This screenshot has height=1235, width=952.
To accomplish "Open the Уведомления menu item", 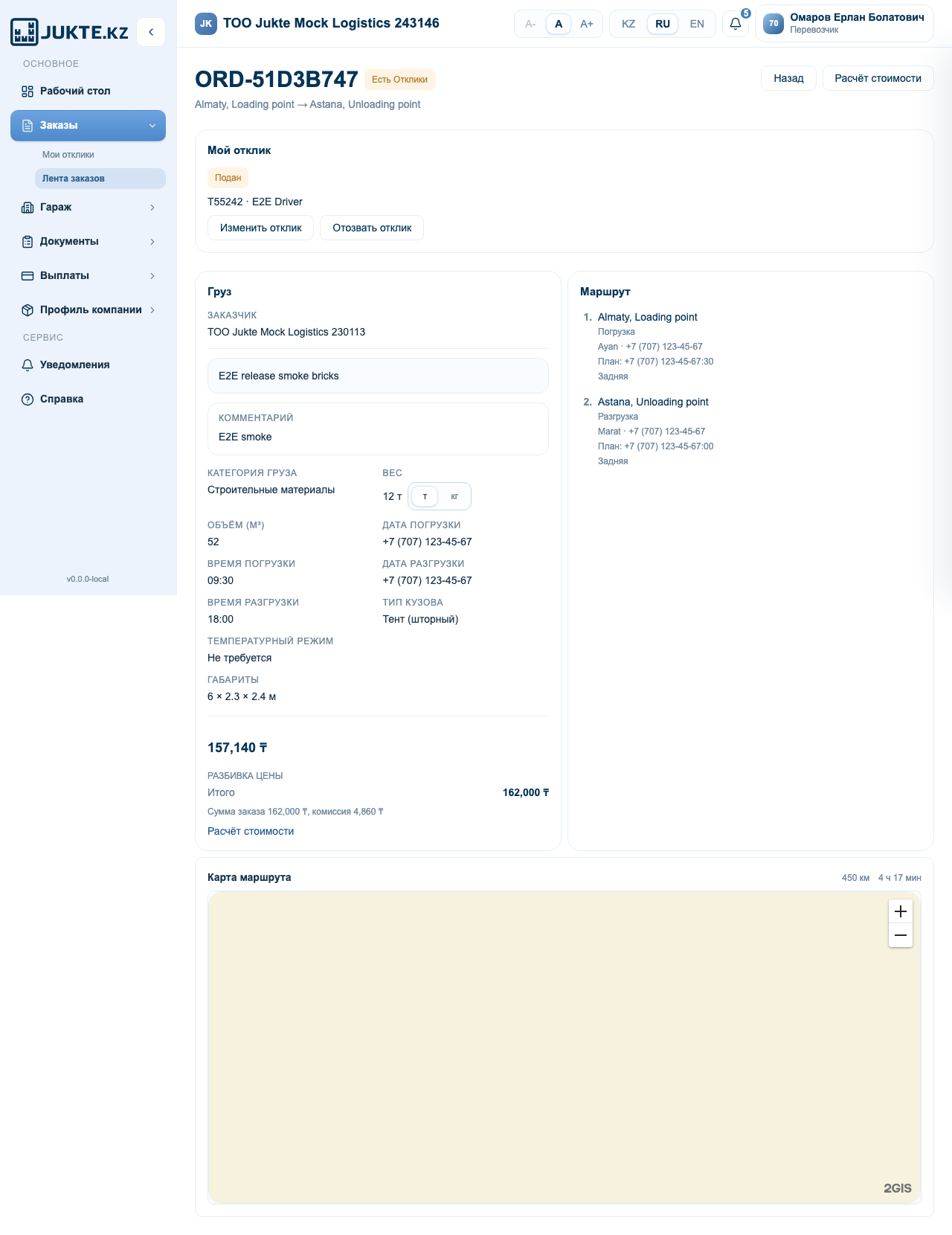I will (x=88, y=365).
